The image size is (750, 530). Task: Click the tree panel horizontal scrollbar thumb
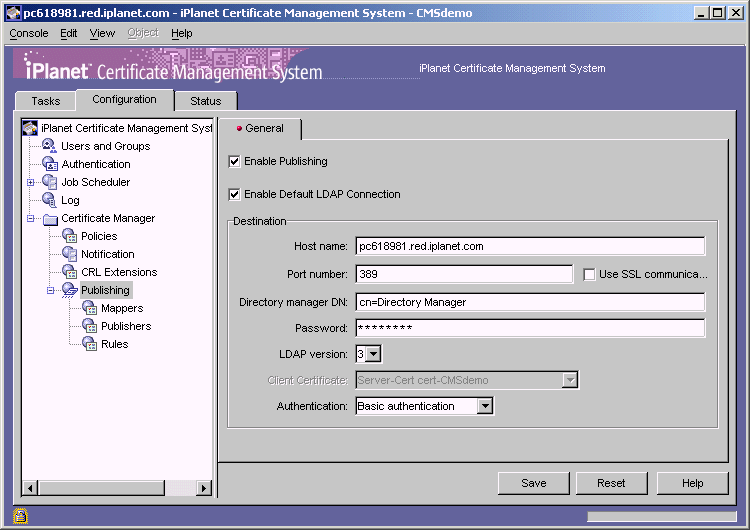coord(101,488)
